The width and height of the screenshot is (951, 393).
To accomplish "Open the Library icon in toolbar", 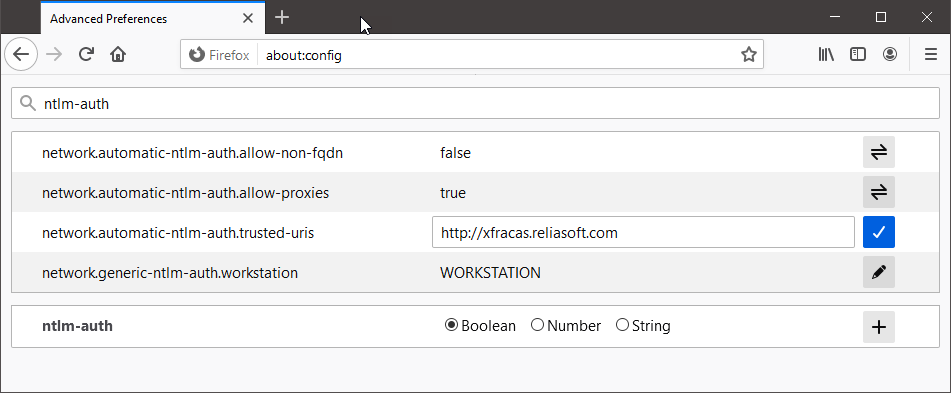I will tap(826, 55).
